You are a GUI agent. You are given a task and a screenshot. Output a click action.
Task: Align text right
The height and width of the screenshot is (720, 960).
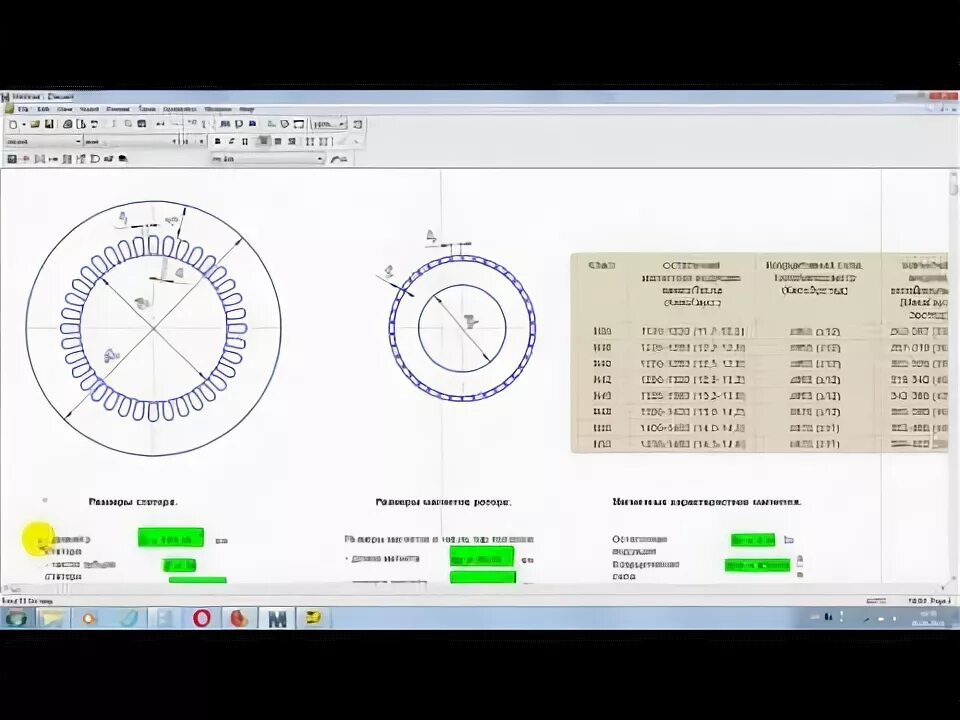pyautogui.click(x=291, y=142)
